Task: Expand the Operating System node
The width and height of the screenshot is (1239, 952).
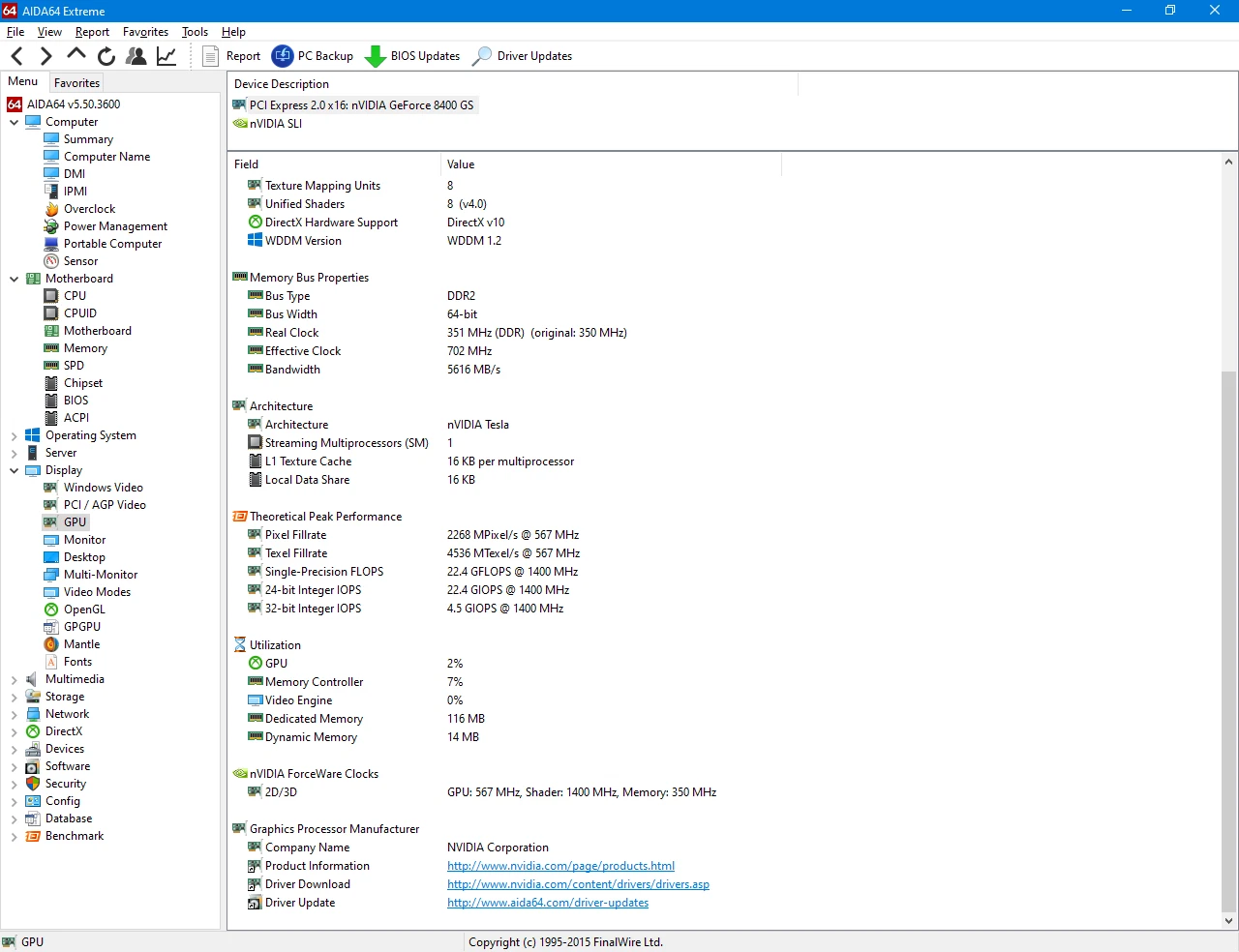Action: point(14,435)
